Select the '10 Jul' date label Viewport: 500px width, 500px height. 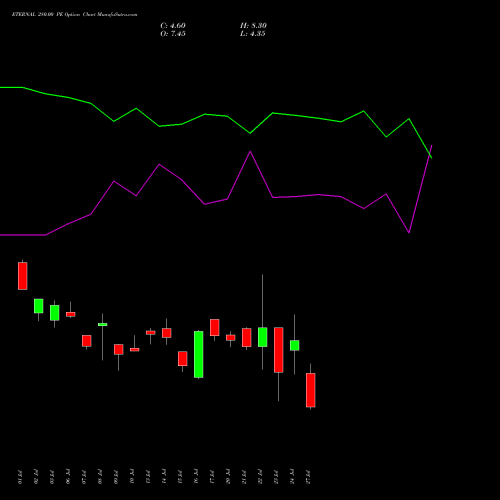132,477
